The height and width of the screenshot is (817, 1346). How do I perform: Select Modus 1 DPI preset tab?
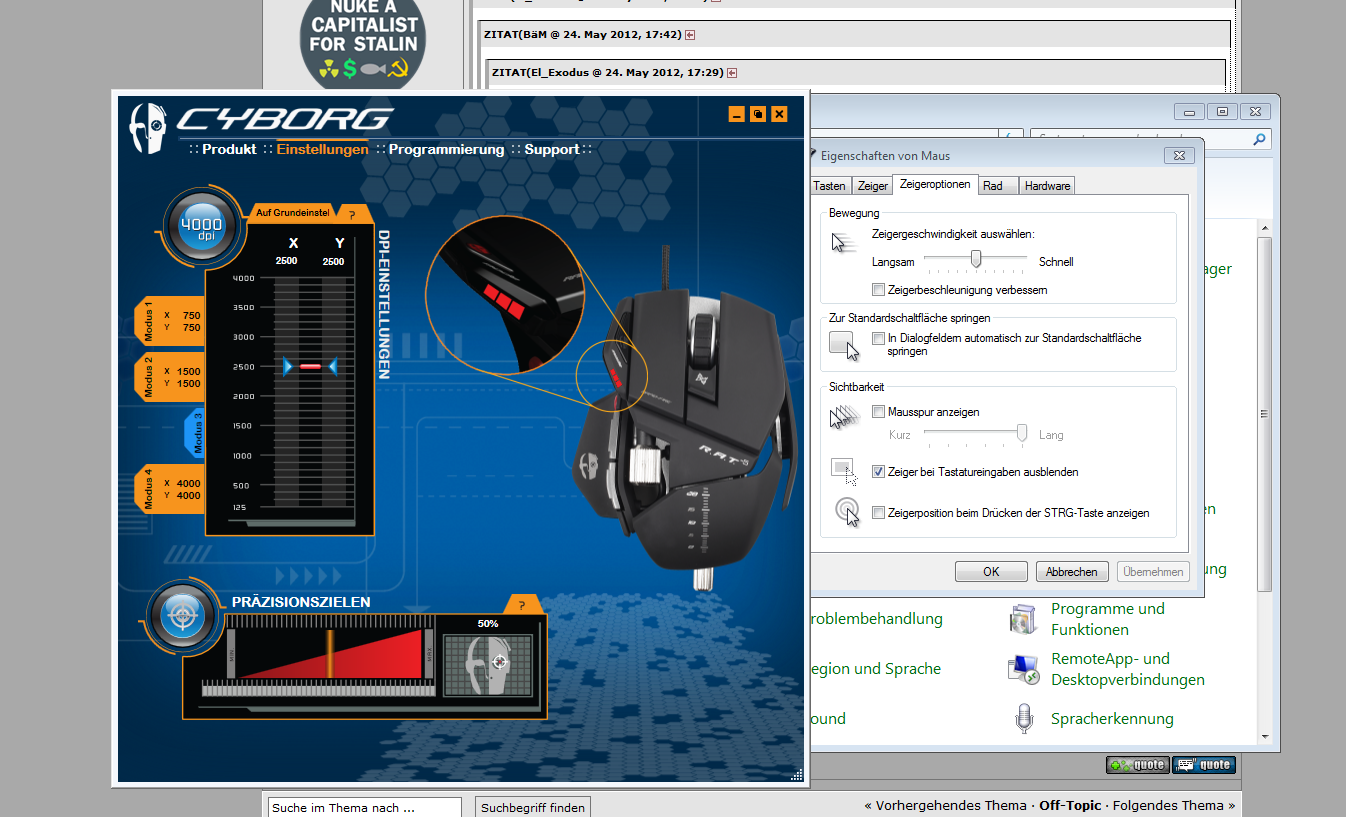[169, 321]
